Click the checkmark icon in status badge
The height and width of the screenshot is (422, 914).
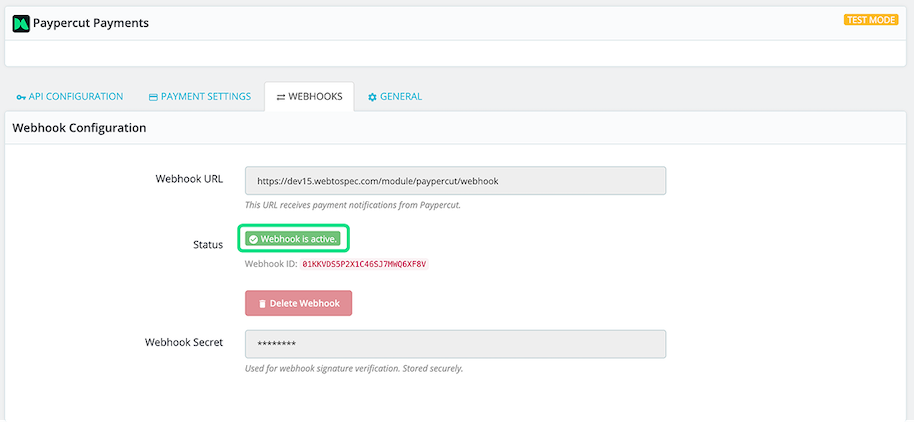point(254,239)
